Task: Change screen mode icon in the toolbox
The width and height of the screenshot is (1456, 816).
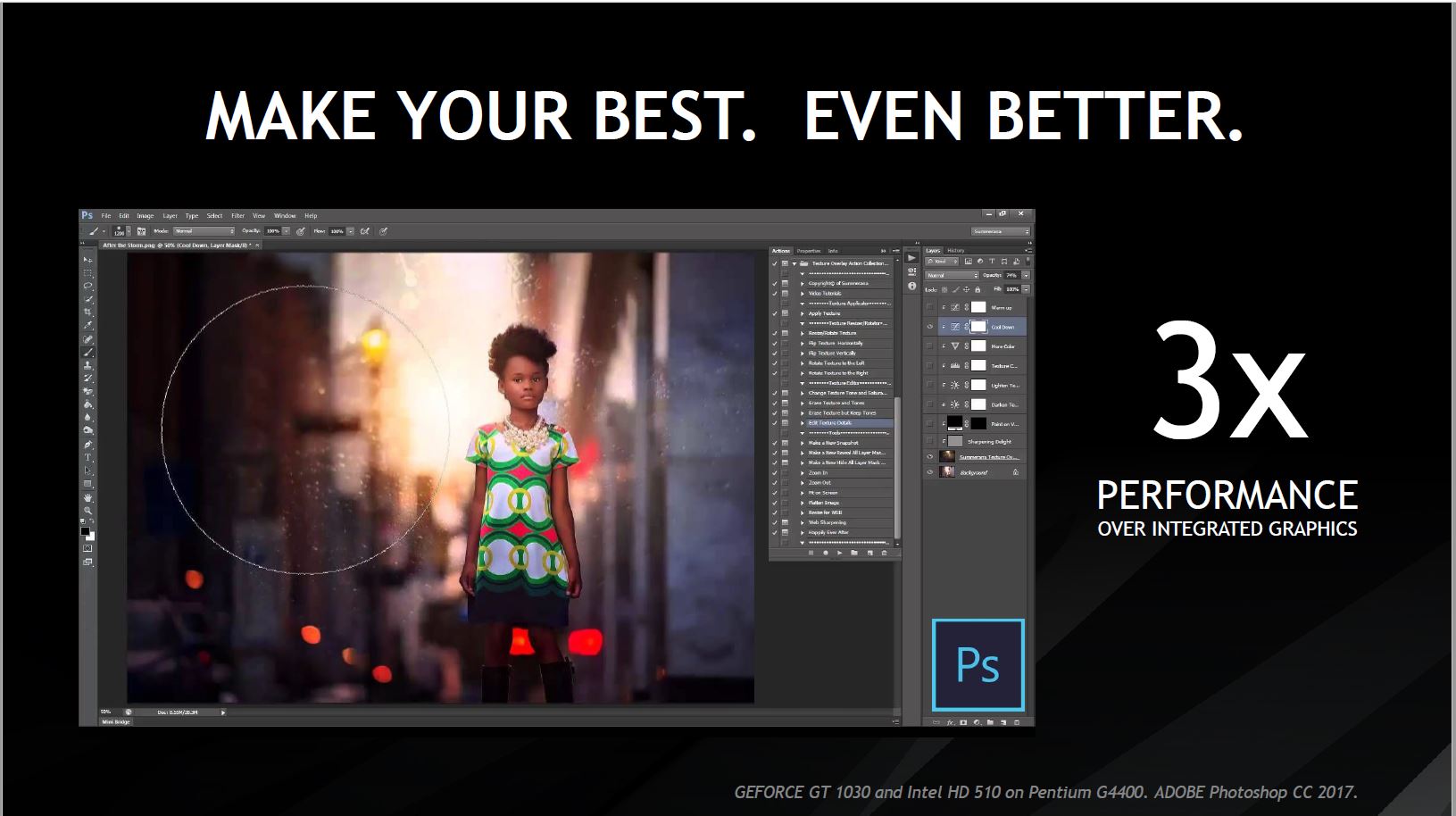Action: (87, 562)
